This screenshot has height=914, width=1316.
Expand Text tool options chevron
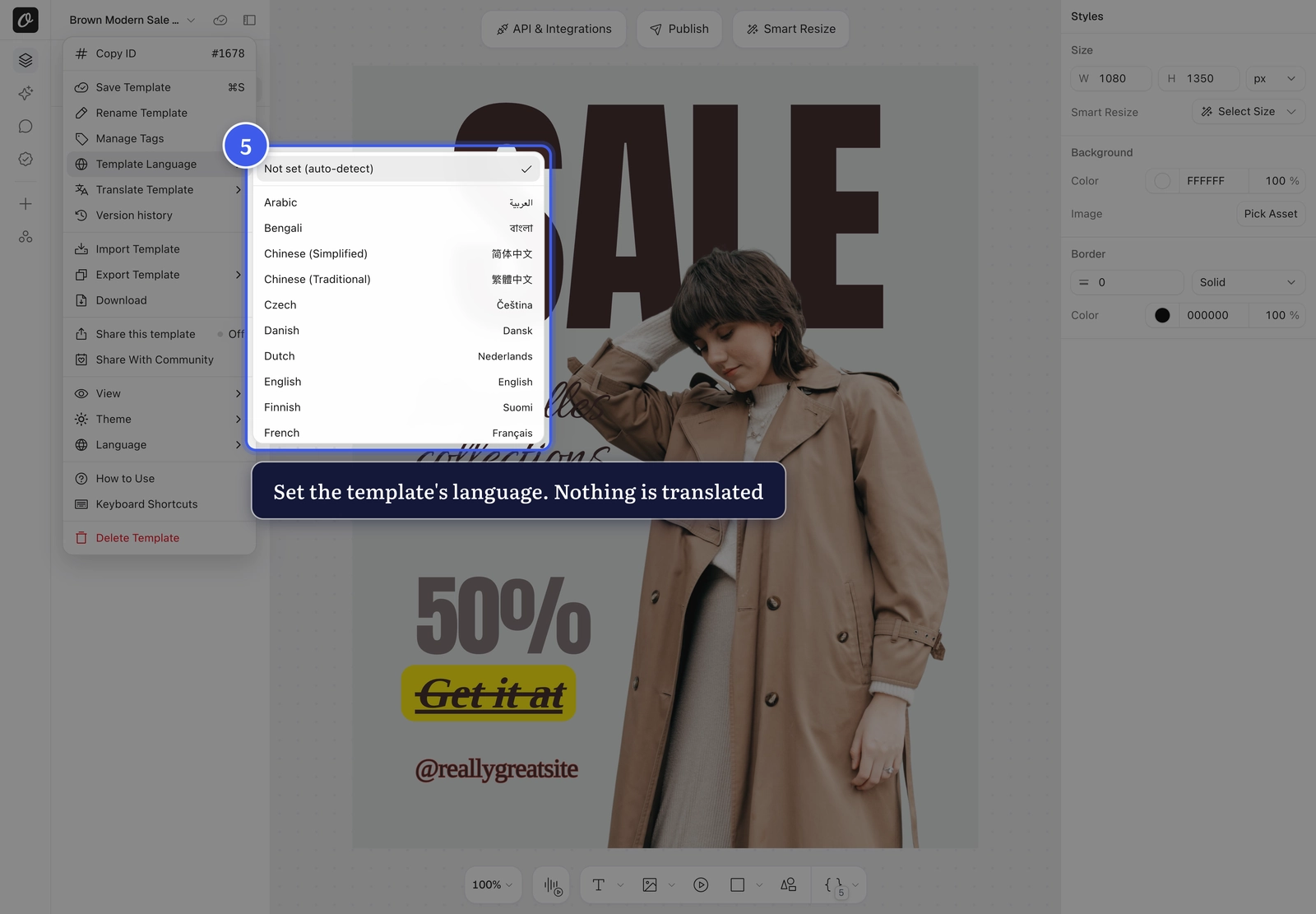point(620,885)
